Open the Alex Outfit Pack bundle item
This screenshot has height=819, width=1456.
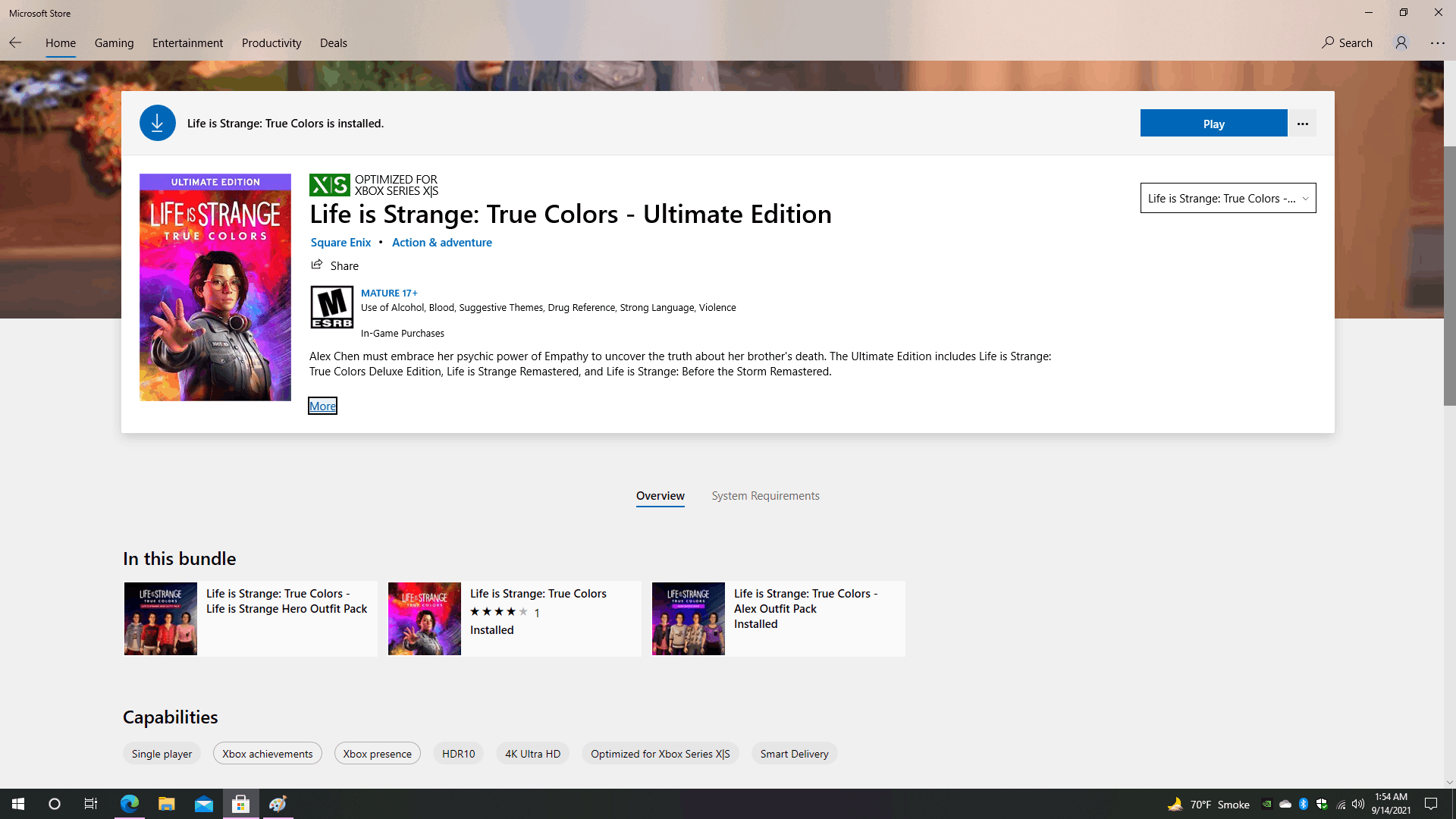(x=778, y=618)
